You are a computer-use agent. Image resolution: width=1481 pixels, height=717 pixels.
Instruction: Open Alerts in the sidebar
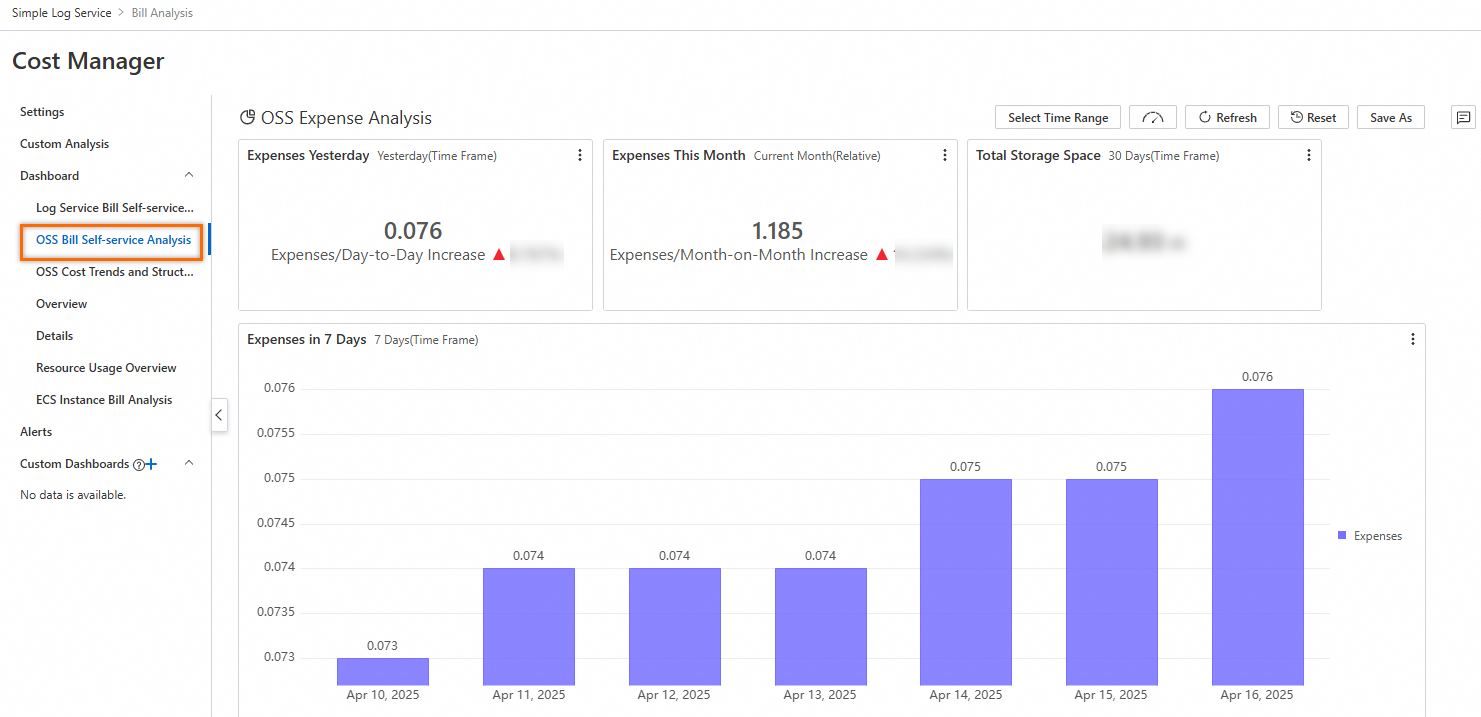[x=36, y=432]
